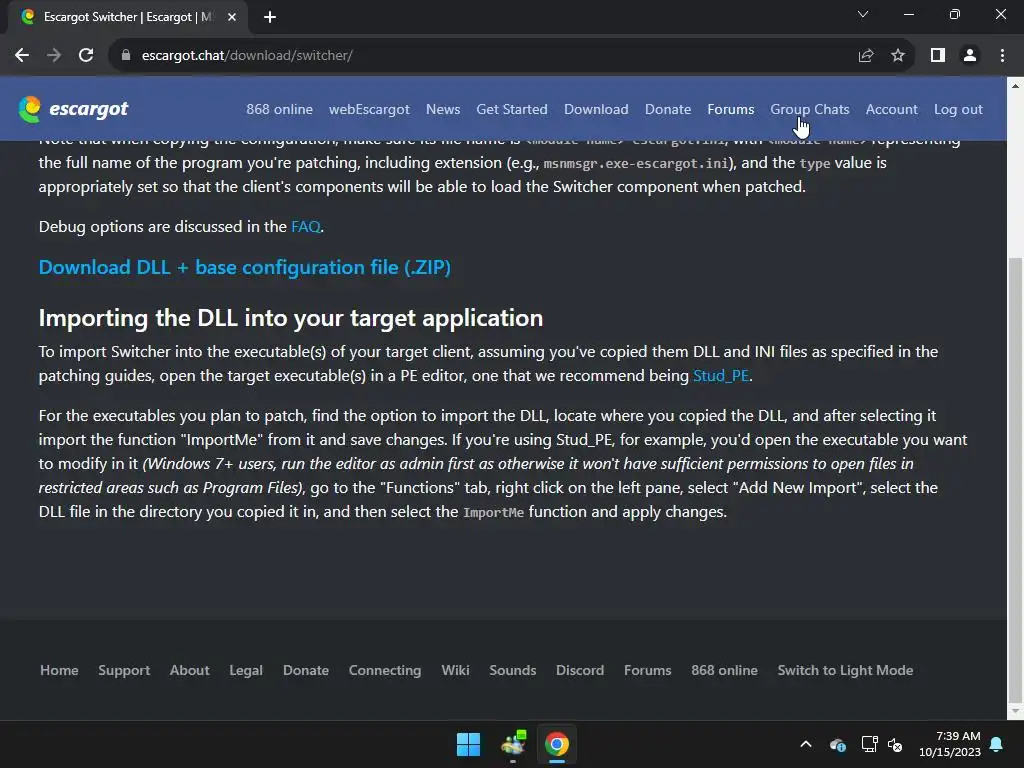Close the Escargot Switcher tab

(x=232, y=17)
